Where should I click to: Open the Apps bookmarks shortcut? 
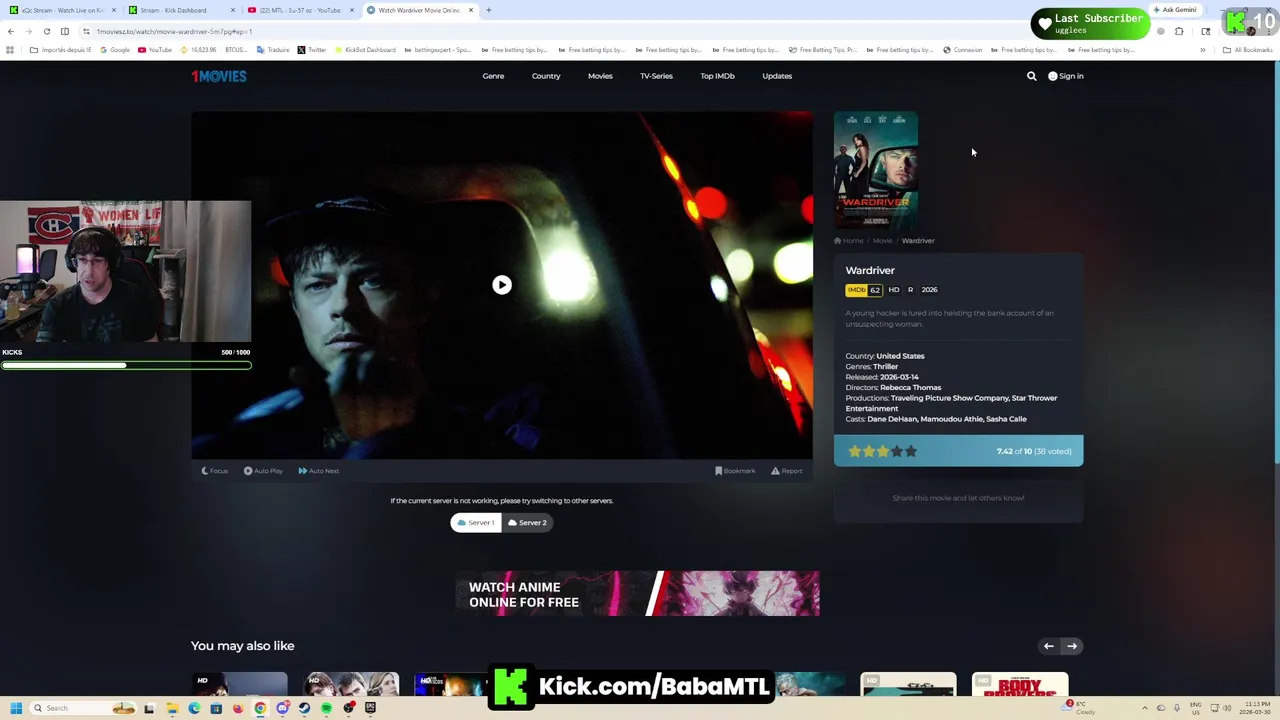[10, 50]
